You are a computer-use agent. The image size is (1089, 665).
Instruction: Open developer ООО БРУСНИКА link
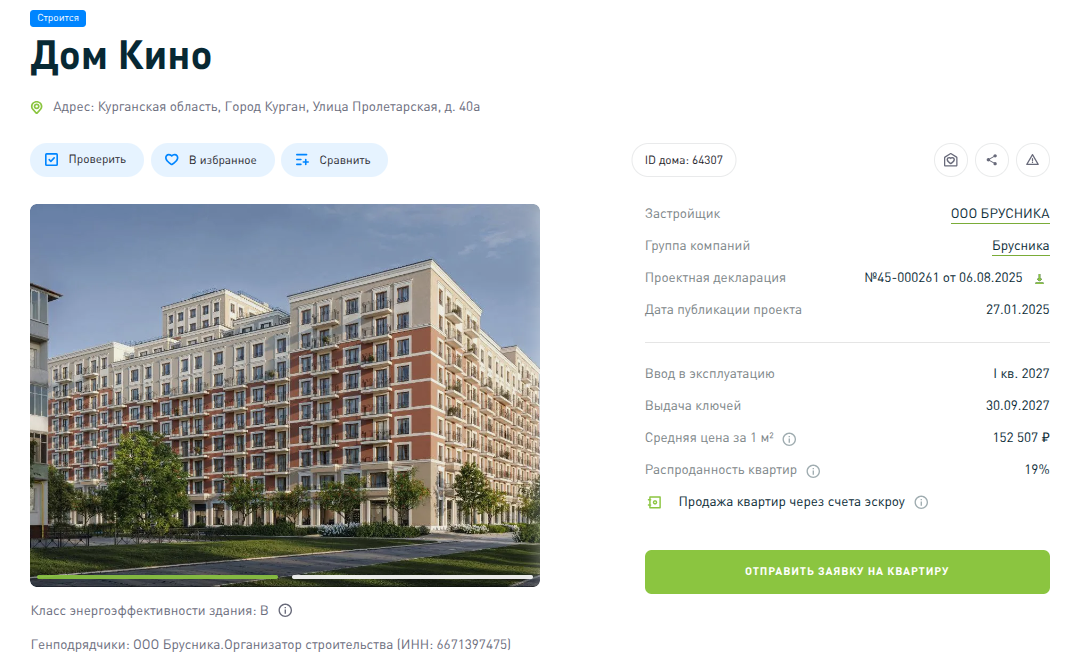coord(1000,214)
